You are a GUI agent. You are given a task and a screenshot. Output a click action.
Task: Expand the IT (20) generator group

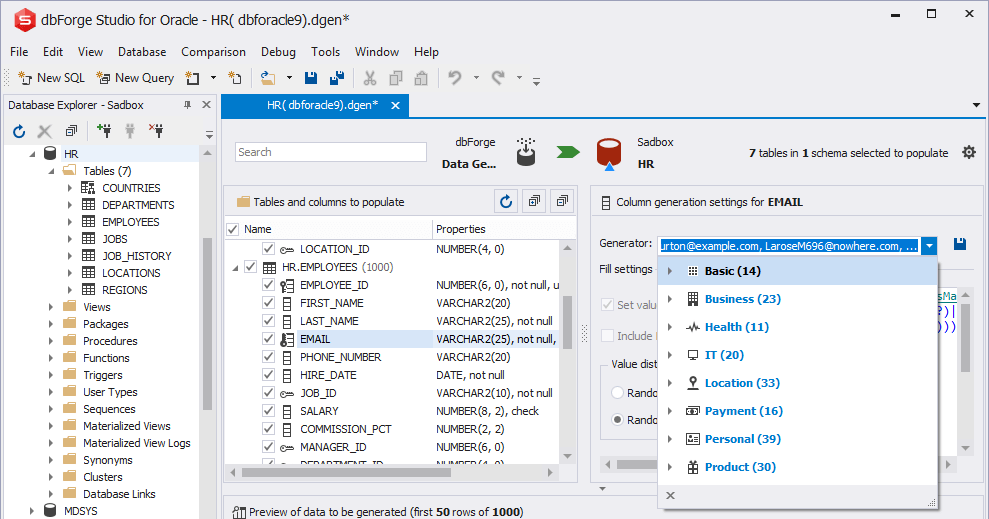tap(670, 355)
